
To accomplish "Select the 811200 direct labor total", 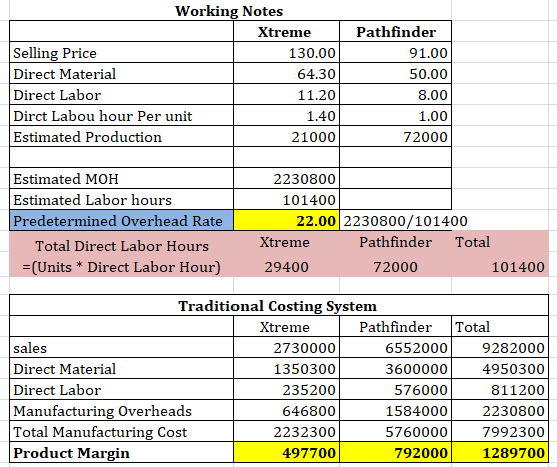I will (500, 390).
